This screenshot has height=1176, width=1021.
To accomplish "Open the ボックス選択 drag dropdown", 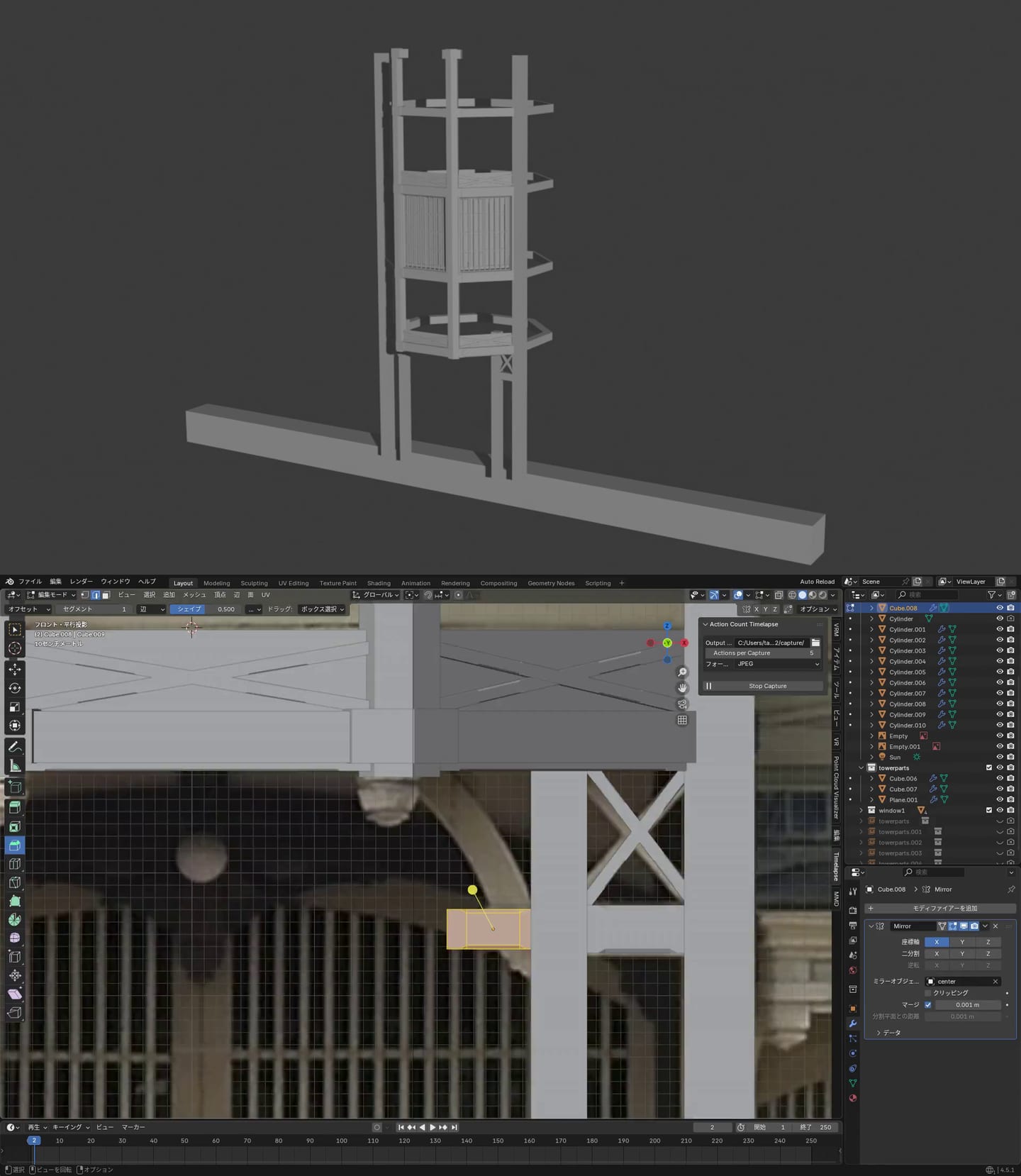I will [322, 609].
